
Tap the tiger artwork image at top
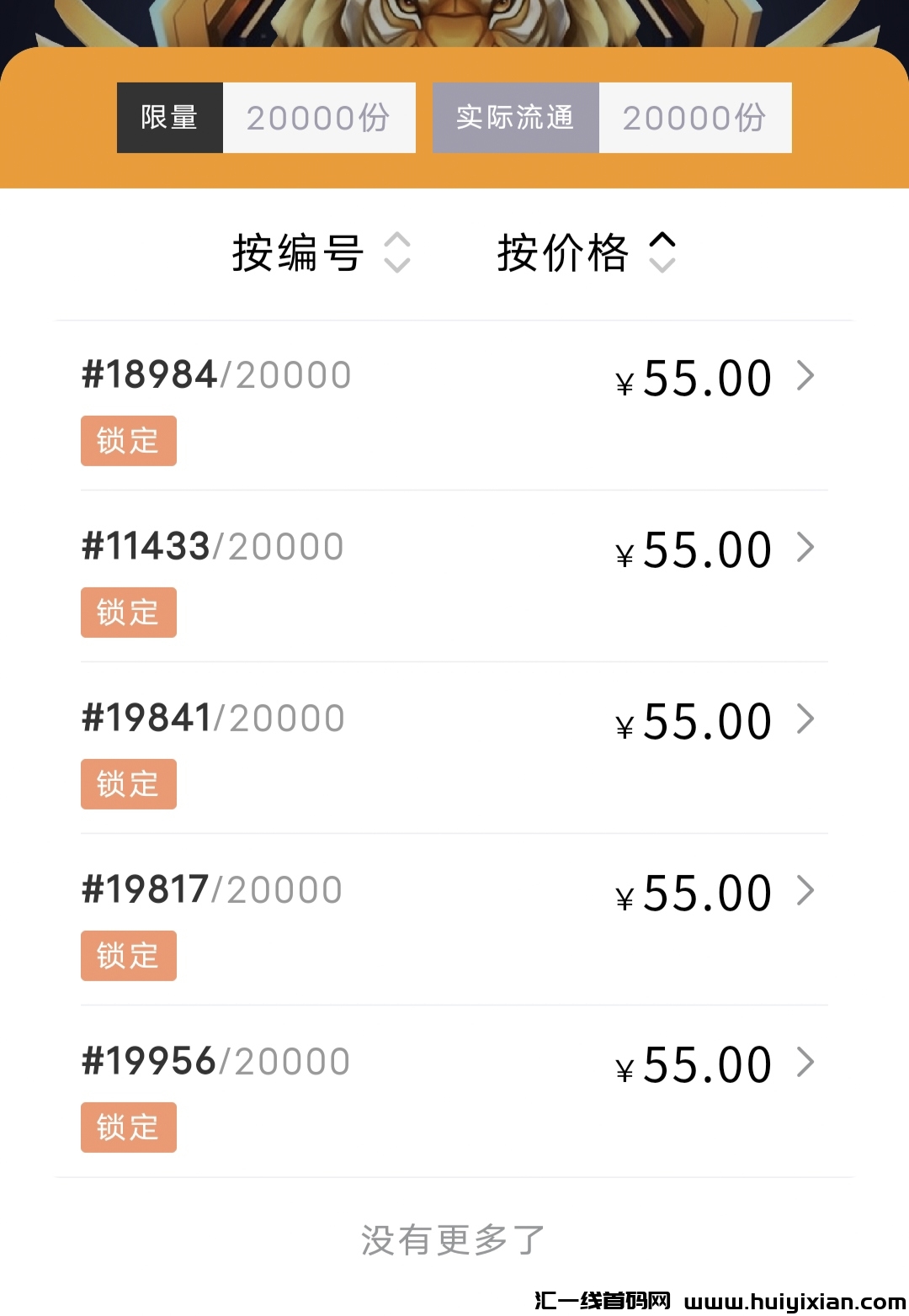click(x=454, y=21)
